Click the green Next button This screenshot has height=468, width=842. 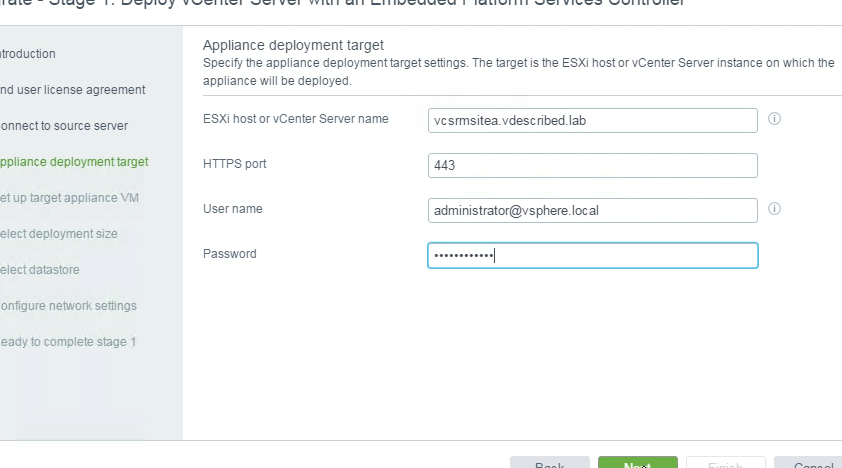pyautogui.click(x=637, y=462)
